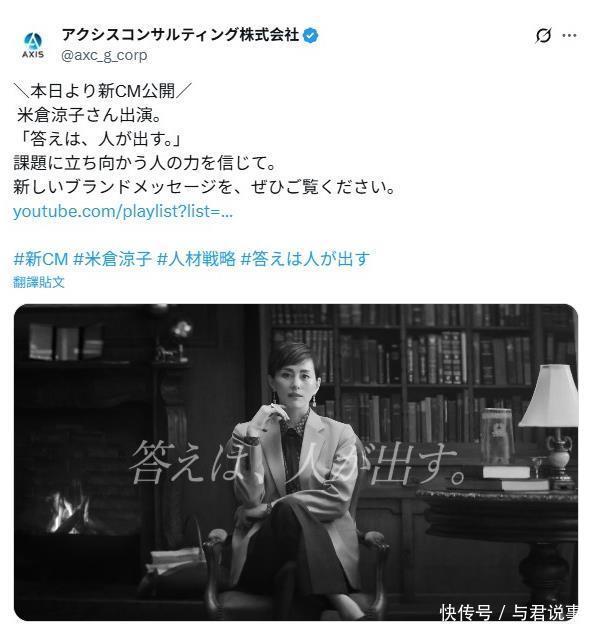Click the line ＼本日より新CM公開／
The width and height of the screenshot is (589, 627).
tap(102, 92)
